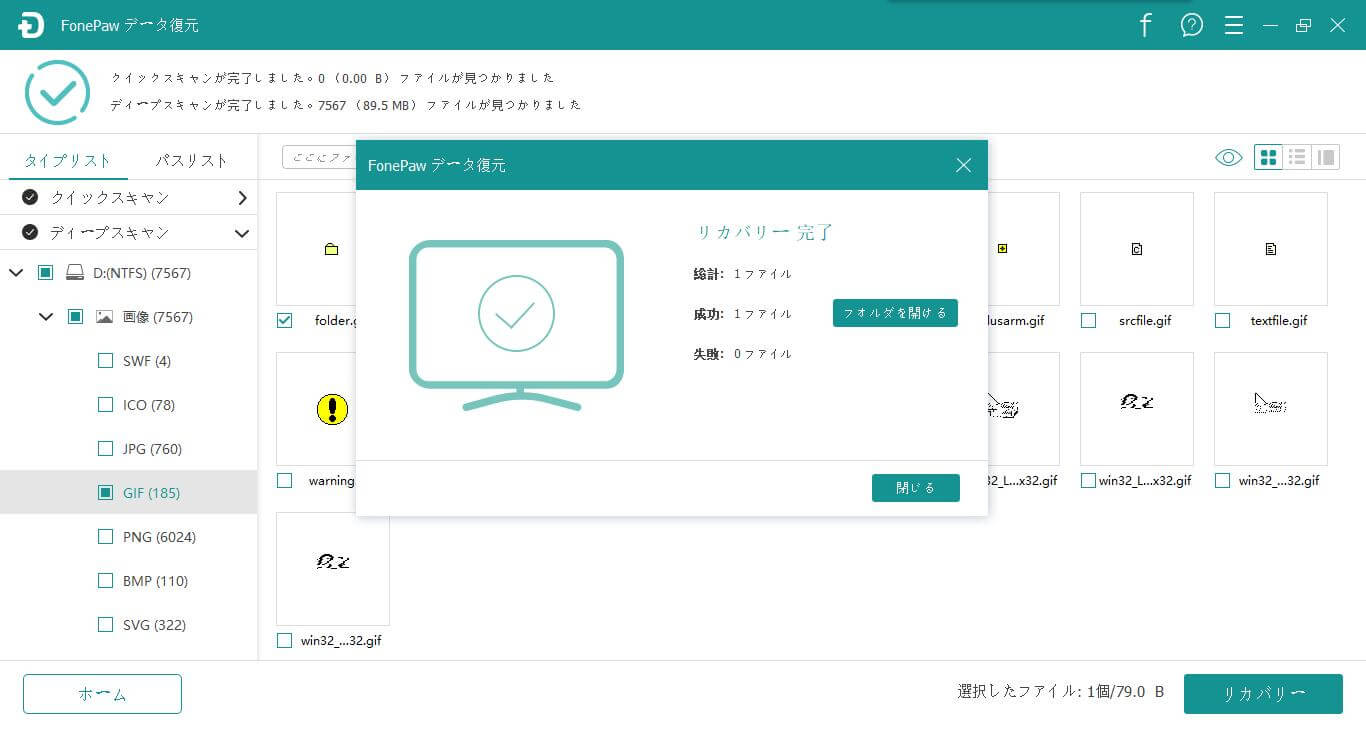The height and width of the screenshot is (738, 1366).
Task: Check the PNG (6024) checkbox
Action: [x=105, y=537]
